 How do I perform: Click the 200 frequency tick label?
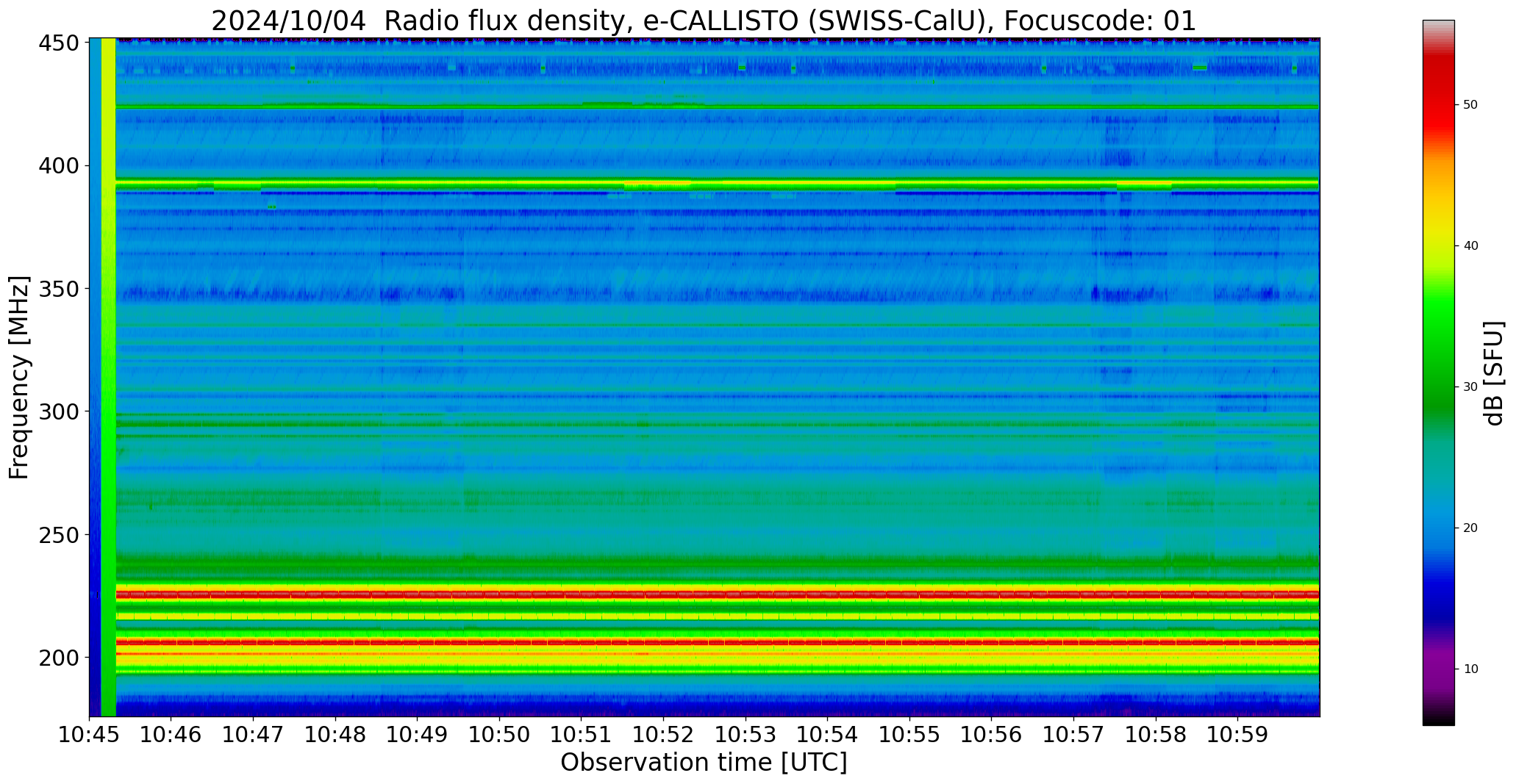coord(58,657)
